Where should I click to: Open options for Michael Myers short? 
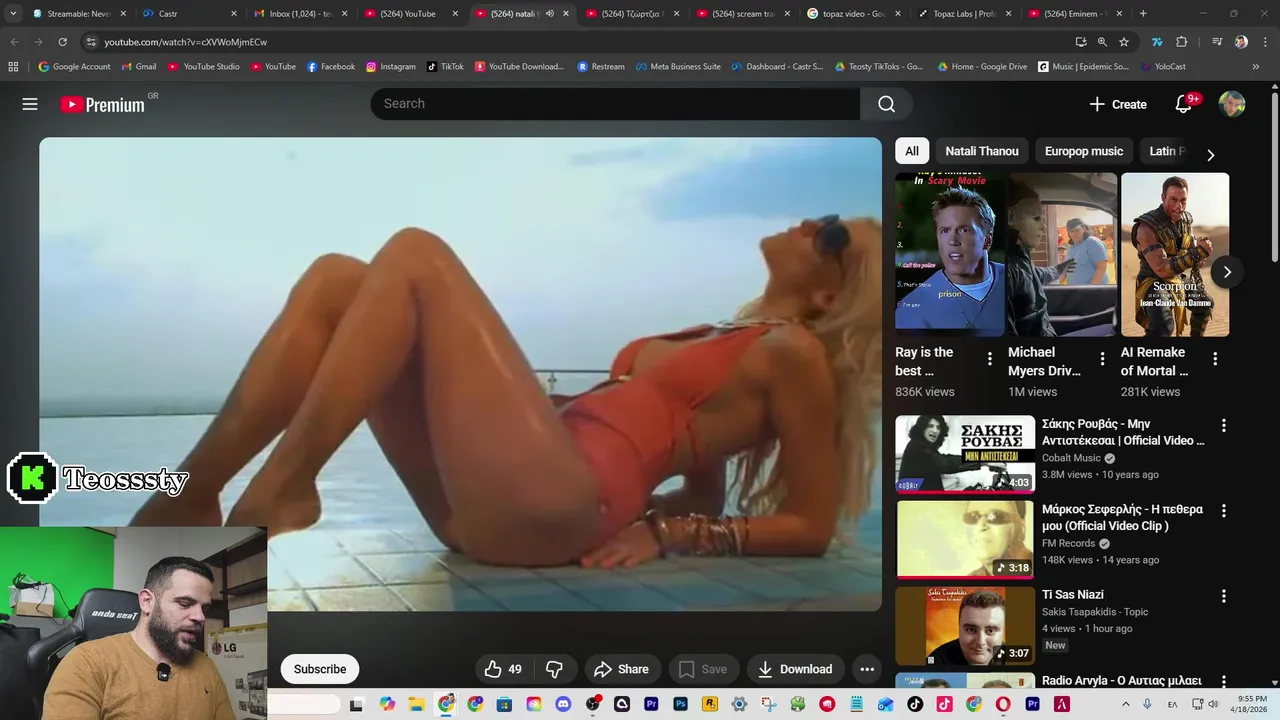pos(1103,359)
